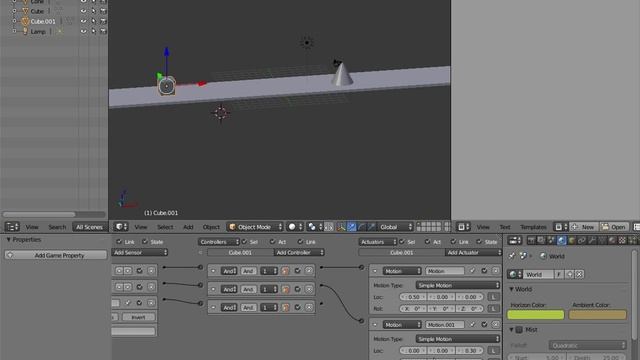640x360 pixels.
Task: Open the text editor type selector
Action: [x=465, y=227]
